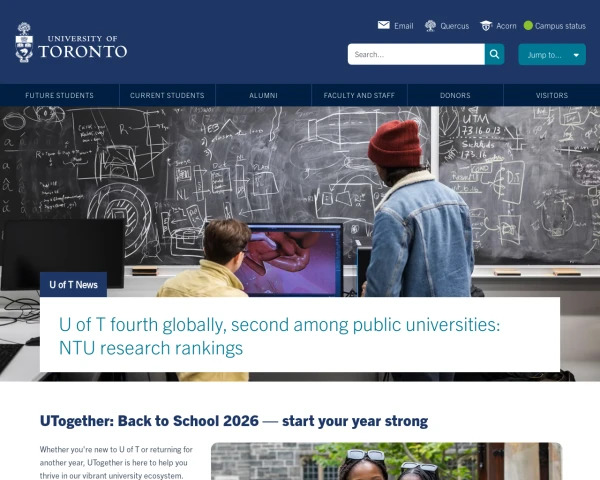Click the University of Toronto wordmark text
Image resolution: width=600 pixels, height=480 pixels.
[x=83, y=47]
